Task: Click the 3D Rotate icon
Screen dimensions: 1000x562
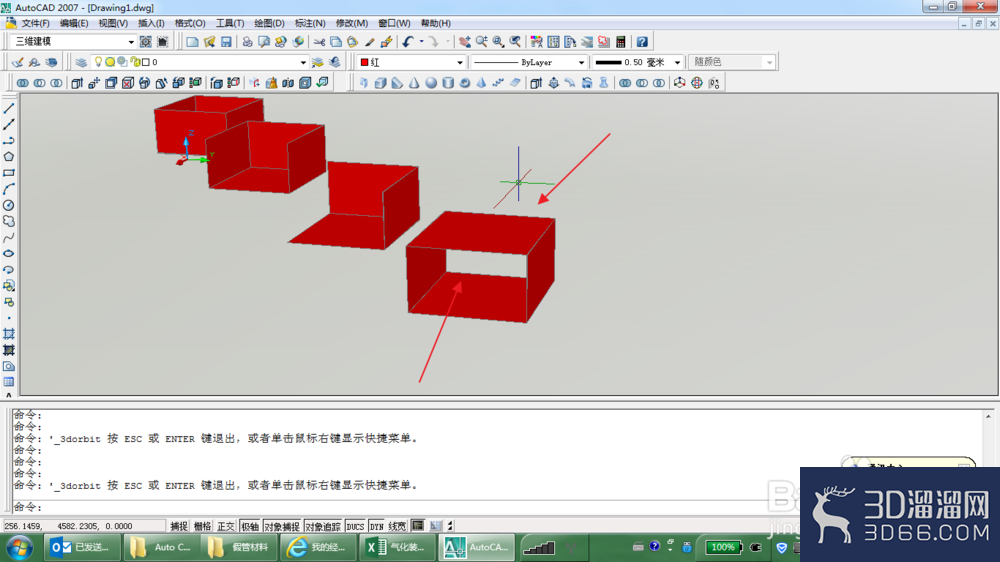Action: (696, 83)
